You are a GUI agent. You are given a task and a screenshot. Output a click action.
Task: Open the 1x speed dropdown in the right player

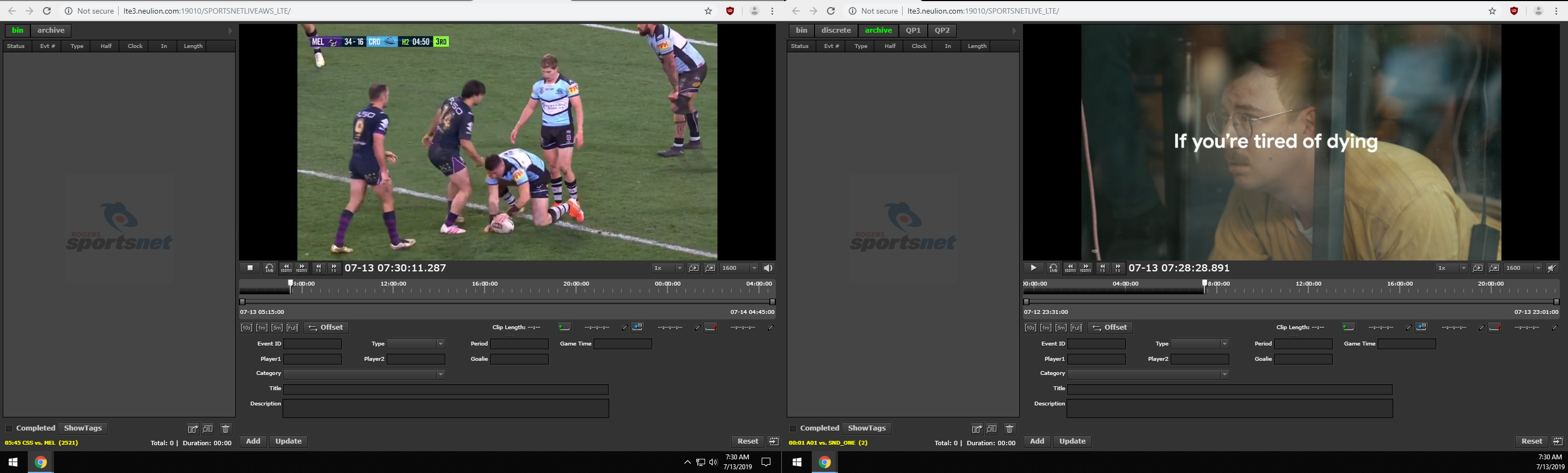[1451, 268]
